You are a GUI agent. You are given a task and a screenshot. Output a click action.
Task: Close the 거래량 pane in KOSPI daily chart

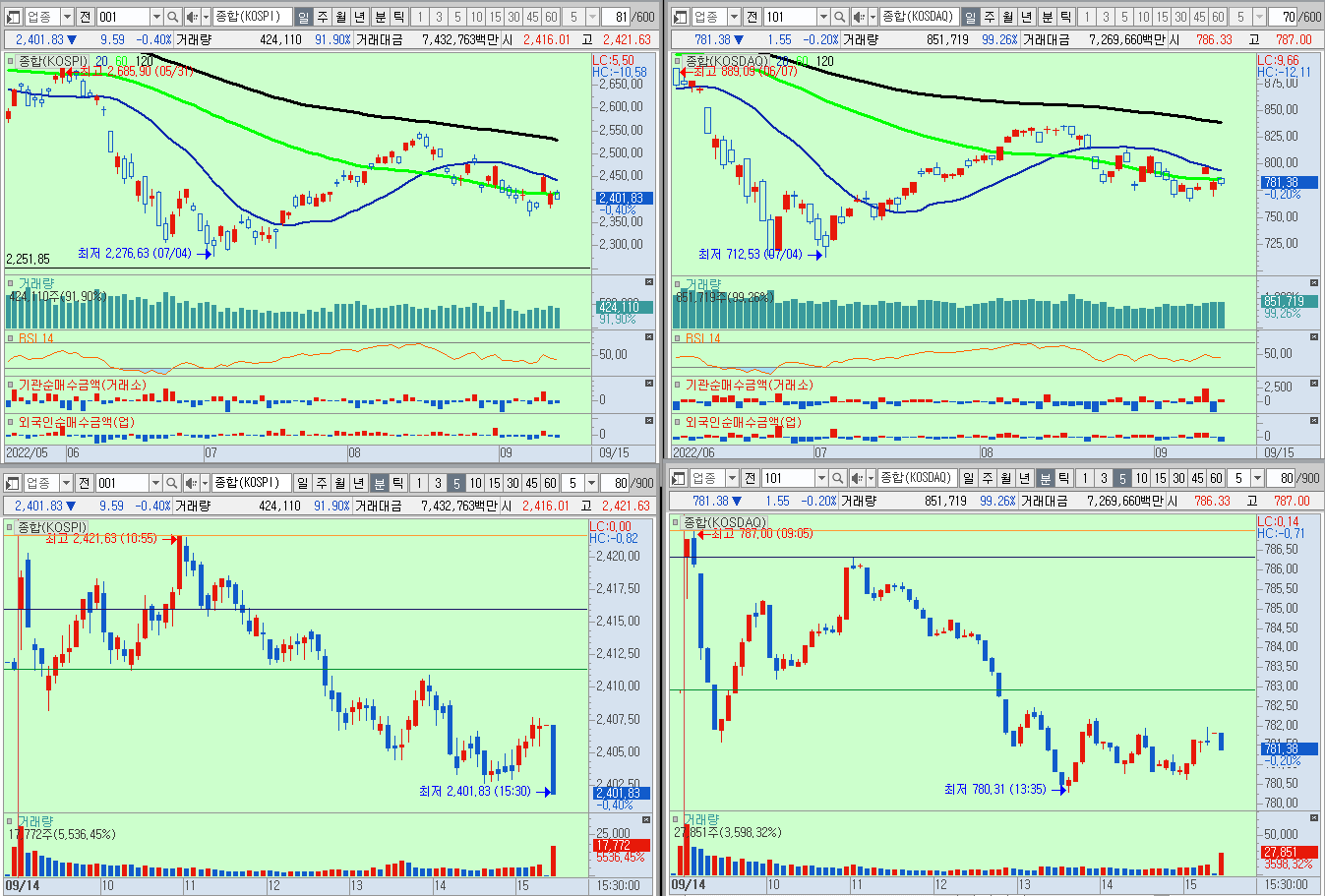coord(649,282)
